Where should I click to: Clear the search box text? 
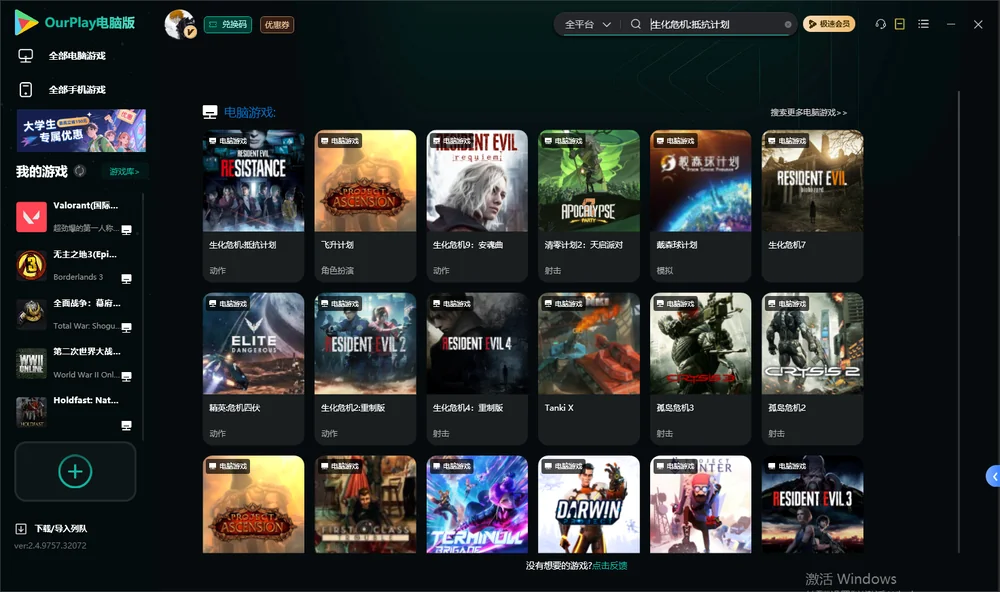[x=788, y=25]
